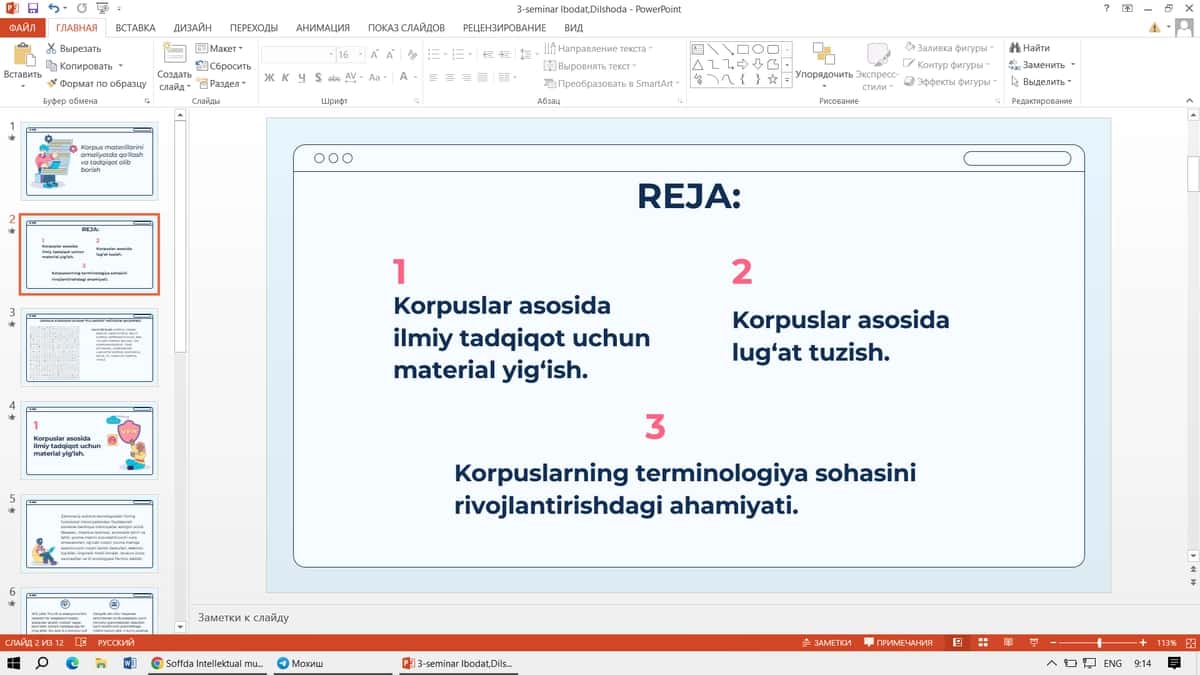The image size is (1200, 675).
Task: Toggle italic К formatting
Action: [x=286, y=77]
